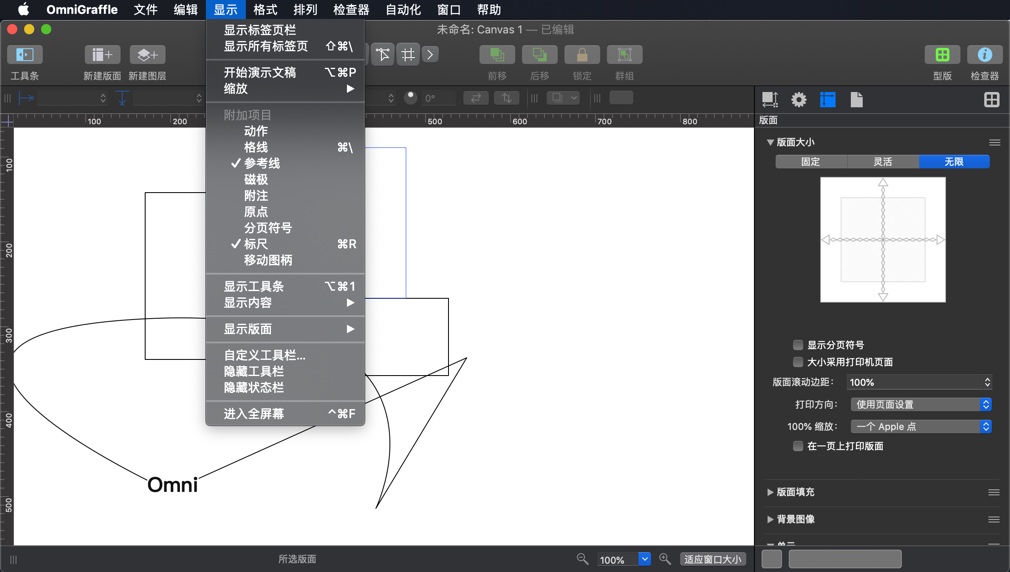The height and width of the screenshot is (572, 1010).
Task: Click the flip horizontal arrows icon
Action: (475, 98)
